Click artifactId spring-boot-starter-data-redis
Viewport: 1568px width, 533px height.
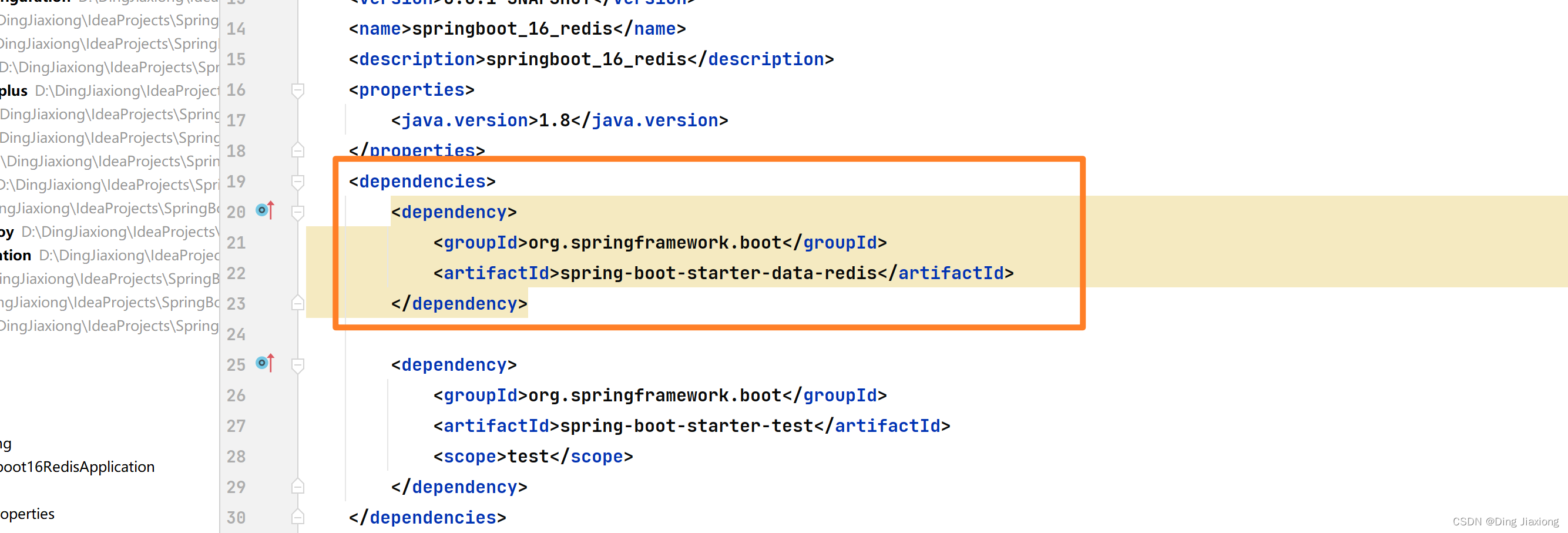coord(718,273)
